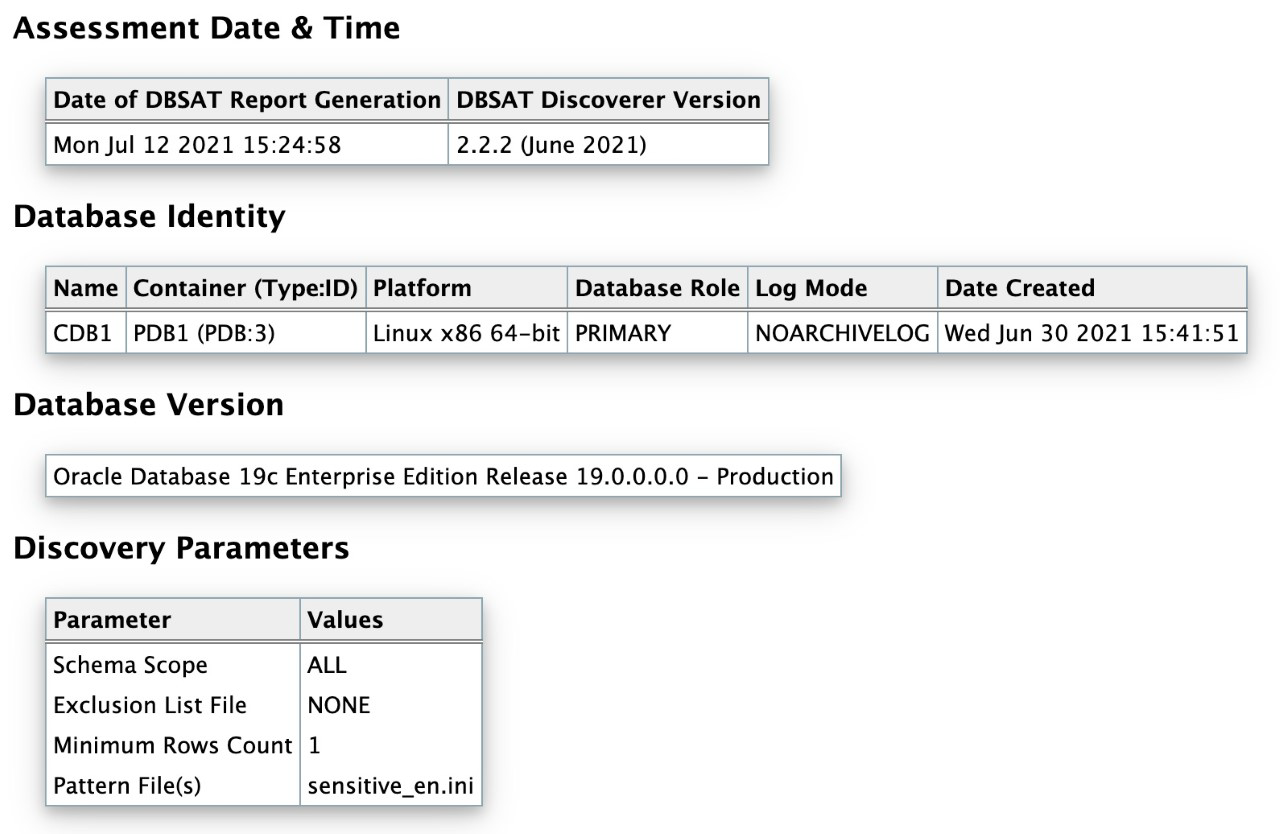Click the 'Exclusion List File' parameter cell

[173, 705]
